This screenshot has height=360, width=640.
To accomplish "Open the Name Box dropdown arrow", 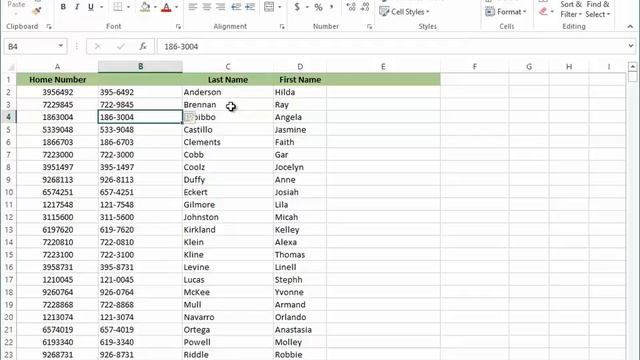I will point(60,46).
